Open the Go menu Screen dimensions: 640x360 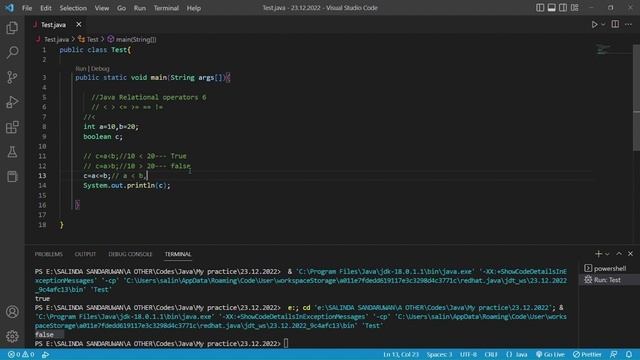pyautogui.click(x=121, y=8)
